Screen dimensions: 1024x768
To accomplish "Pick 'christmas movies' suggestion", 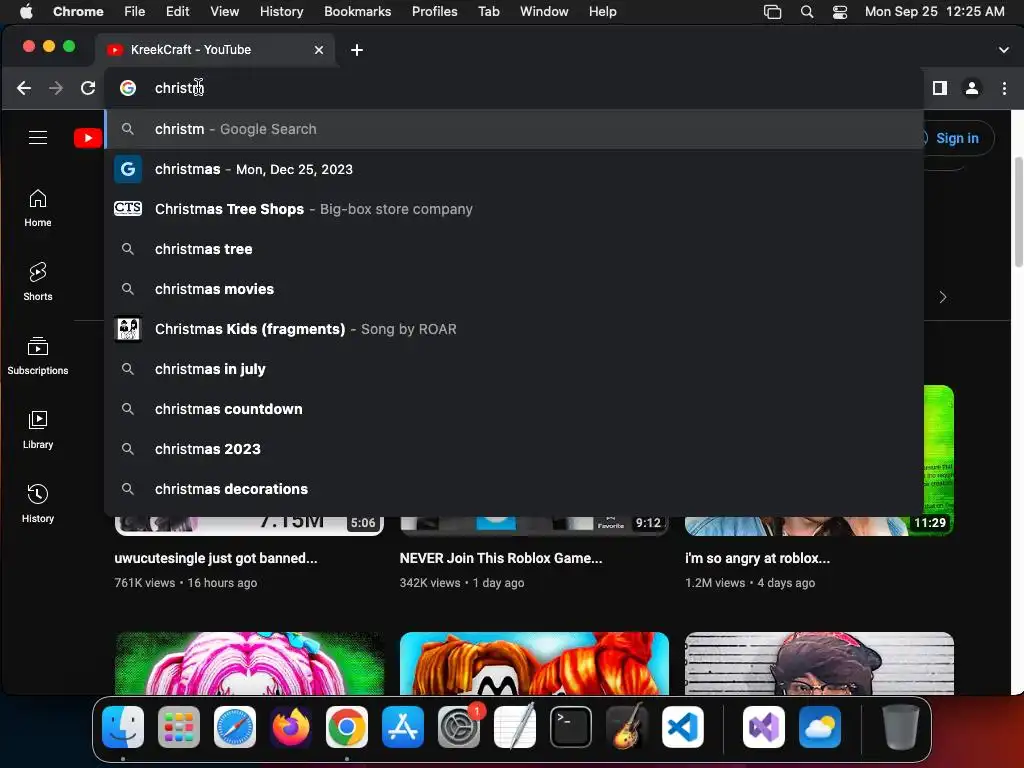I will [x=514, y=289].
